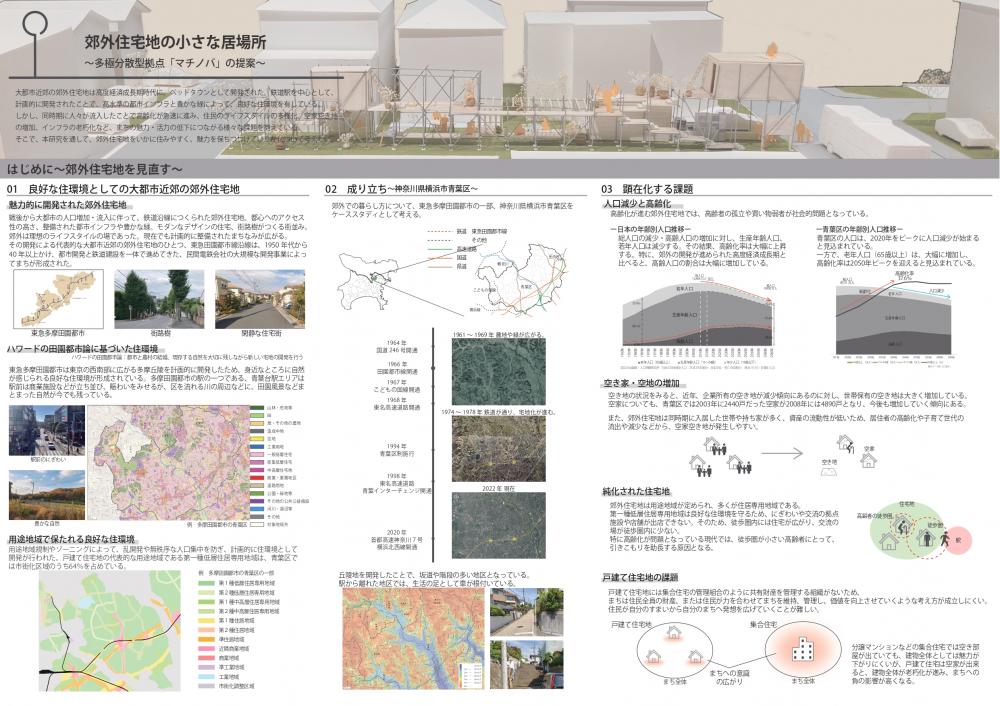Click the apartment building icon under 集合住宅
The image size is (1000, 706).
(801, 651)
